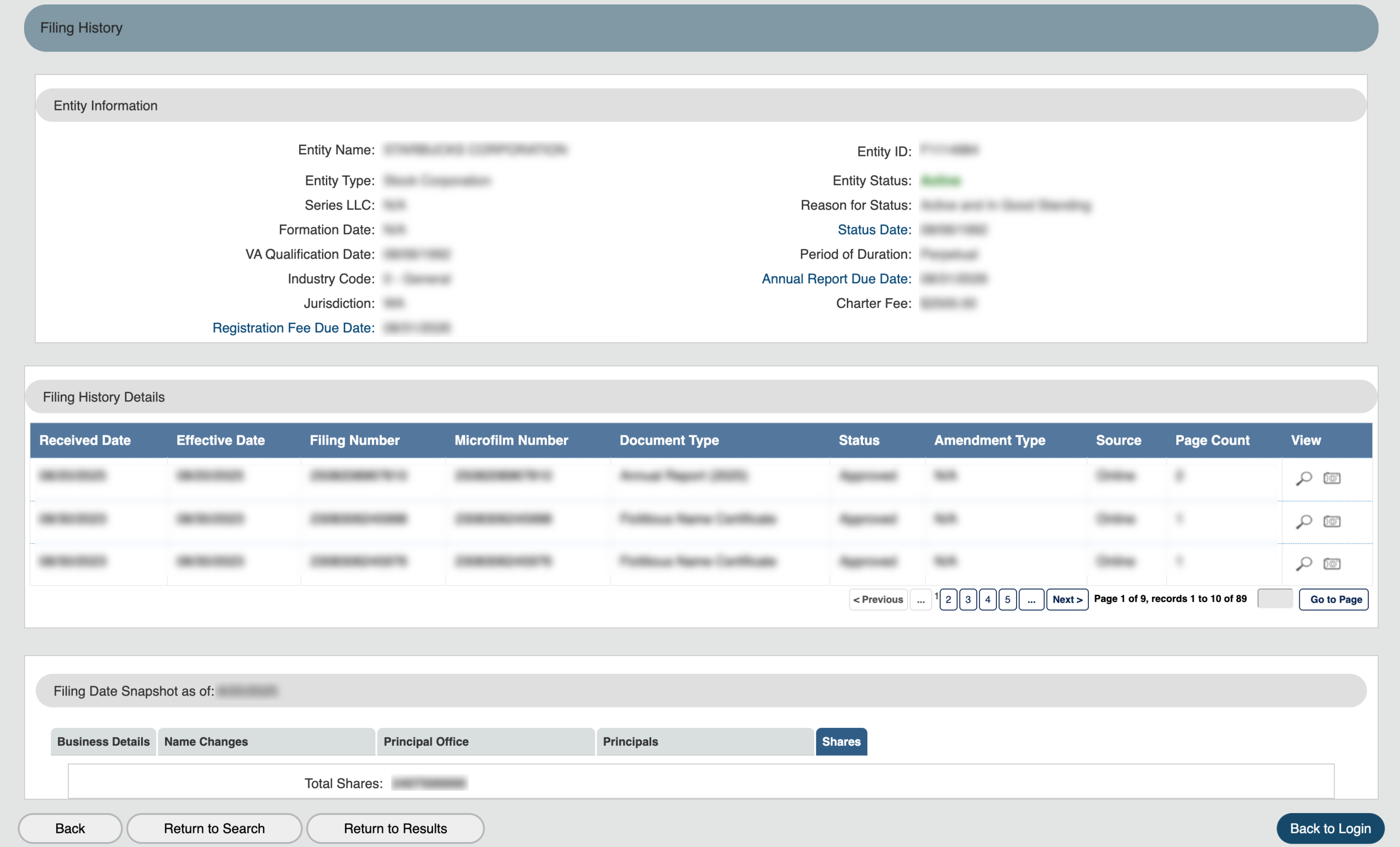Go to page 5 of filing history
The width and height of the screenshot is (1400, 847).
(x=1007, y=599)
